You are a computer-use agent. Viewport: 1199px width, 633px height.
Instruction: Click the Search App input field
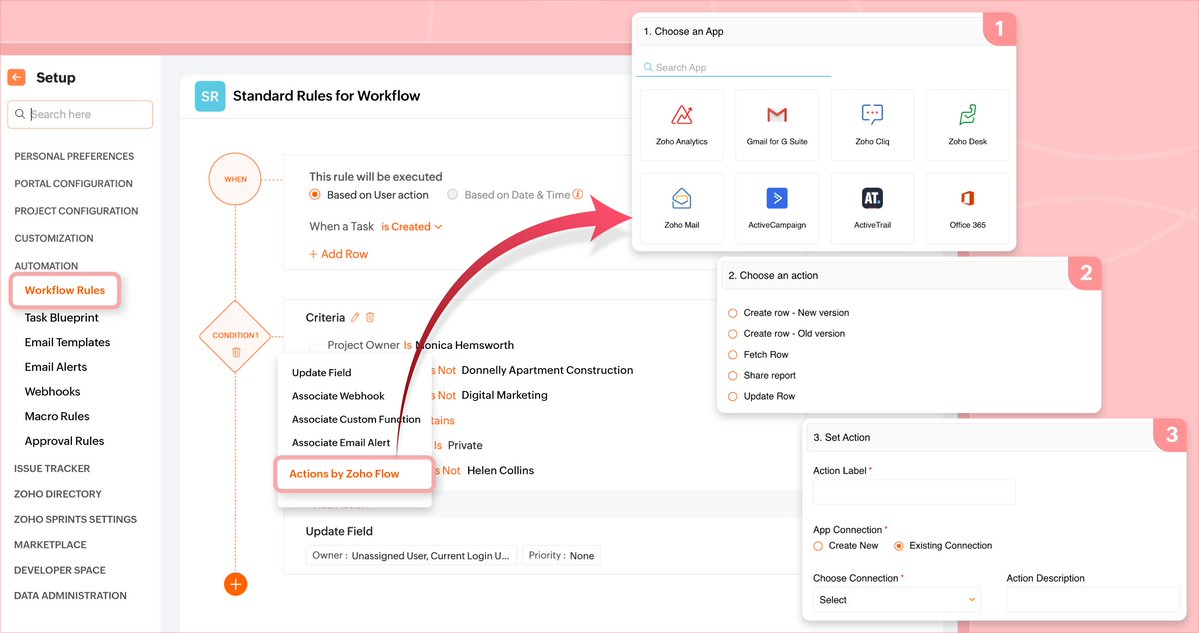pos(733,65)
